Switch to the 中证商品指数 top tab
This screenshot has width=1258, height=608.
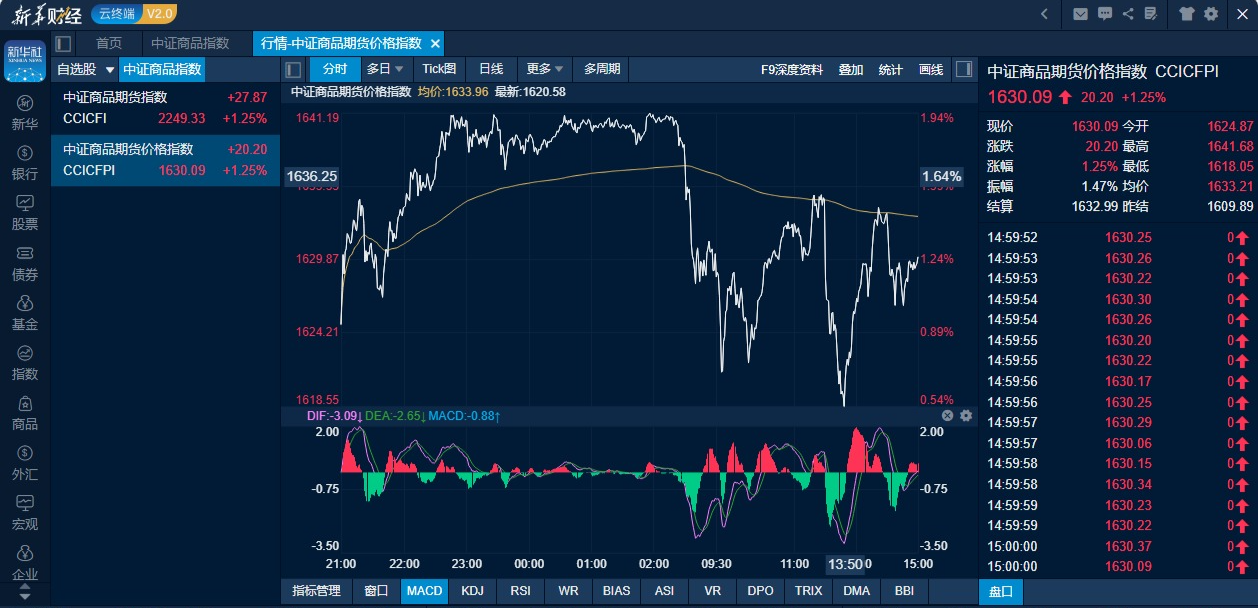click(x=190, y=44)
